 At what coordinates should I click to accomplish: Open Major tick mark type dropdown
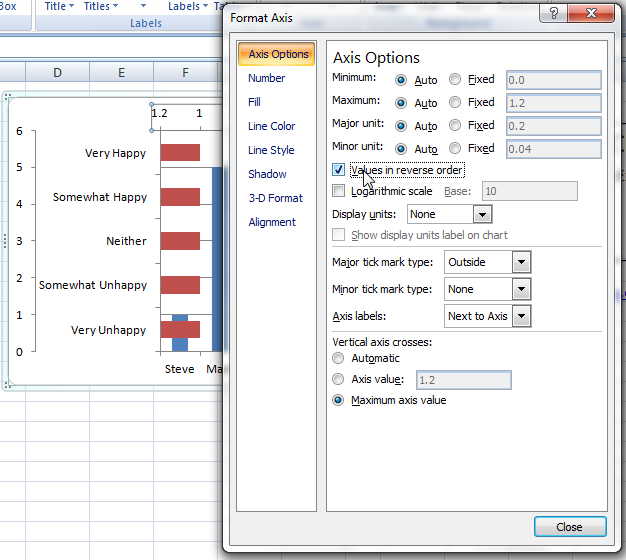pyautogui.click(x=521, y=262)
